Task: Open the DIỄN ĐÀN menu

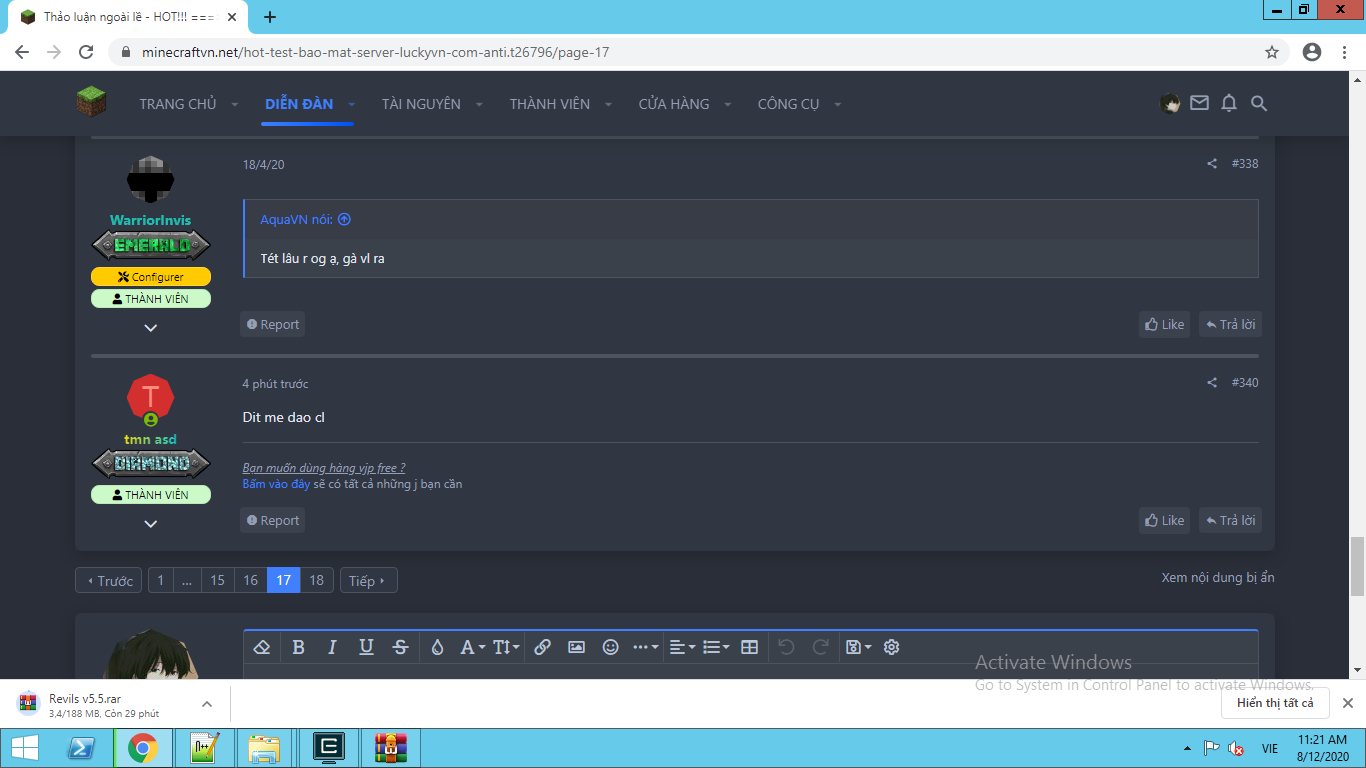Action: (299, 104)
